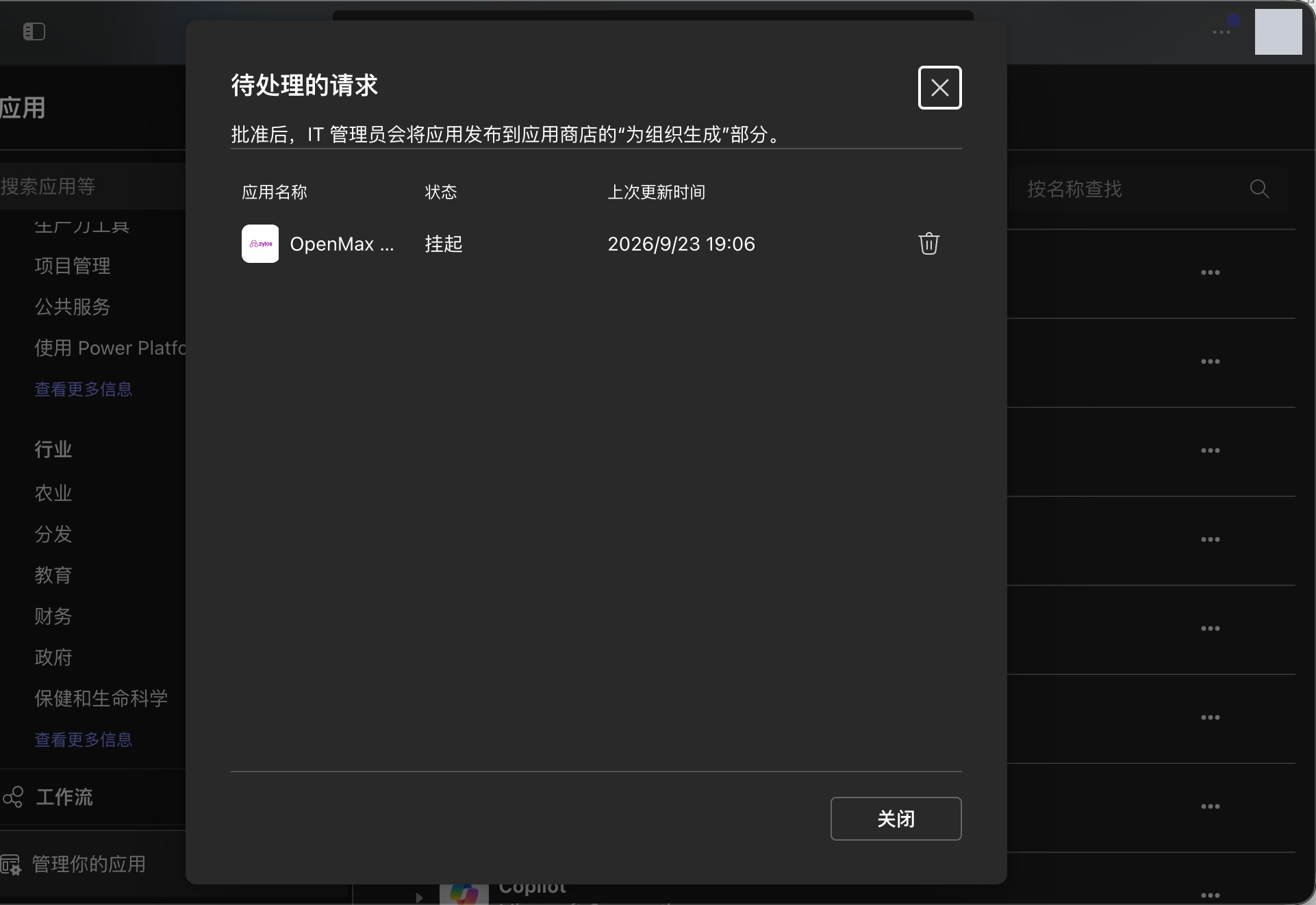The height and width of the screenshot is (905, 1316).
Task: Select the 公共服务 category
Action: click(x=73, y=307)
